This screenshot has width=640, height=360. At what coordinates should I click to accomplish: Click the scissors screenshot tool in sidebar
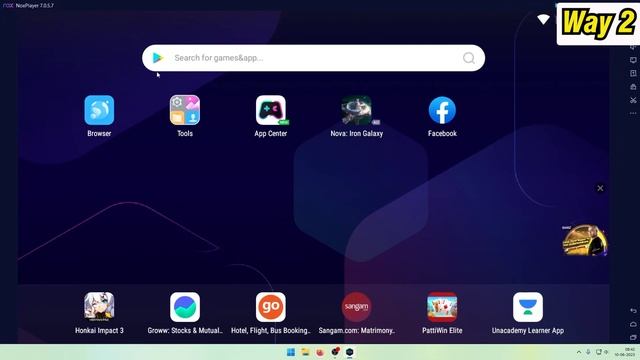tap(633, 100)
